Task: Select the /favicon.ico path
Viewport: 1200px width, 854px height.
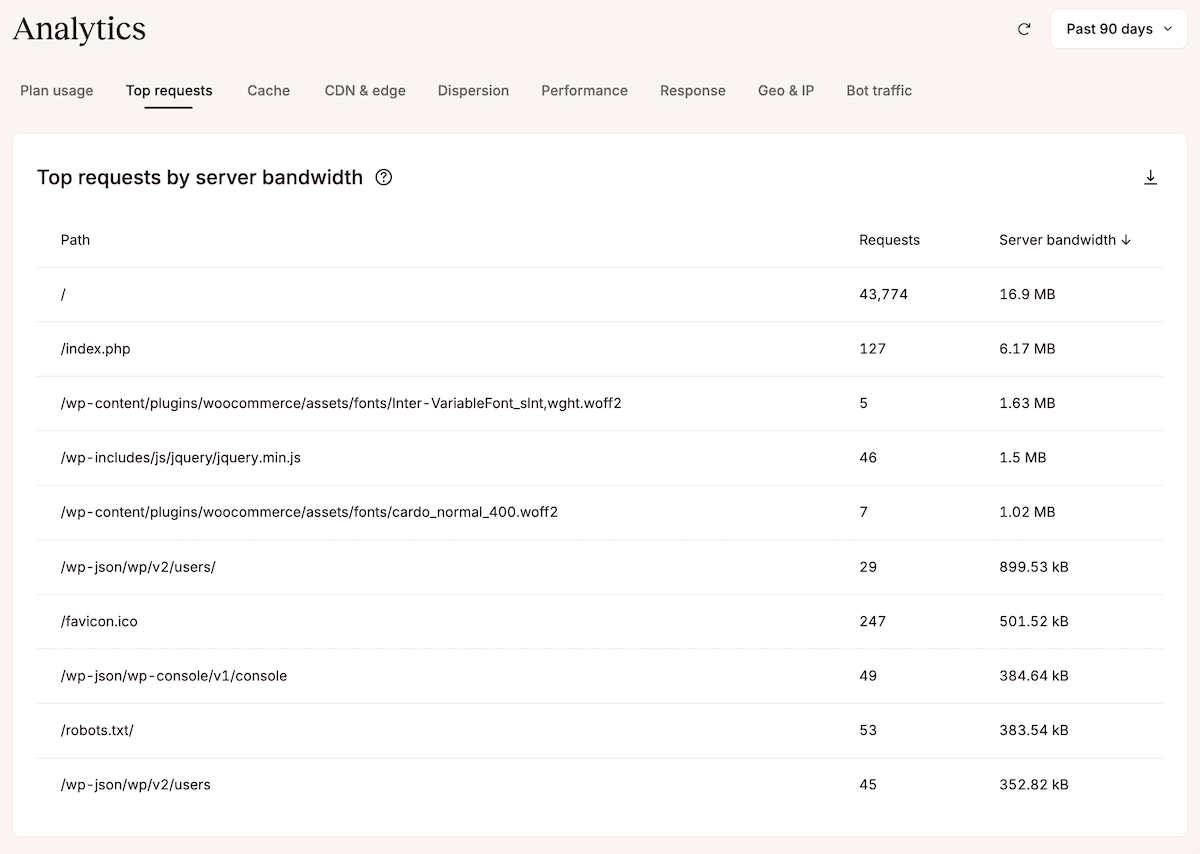Action: click(99, 621)
